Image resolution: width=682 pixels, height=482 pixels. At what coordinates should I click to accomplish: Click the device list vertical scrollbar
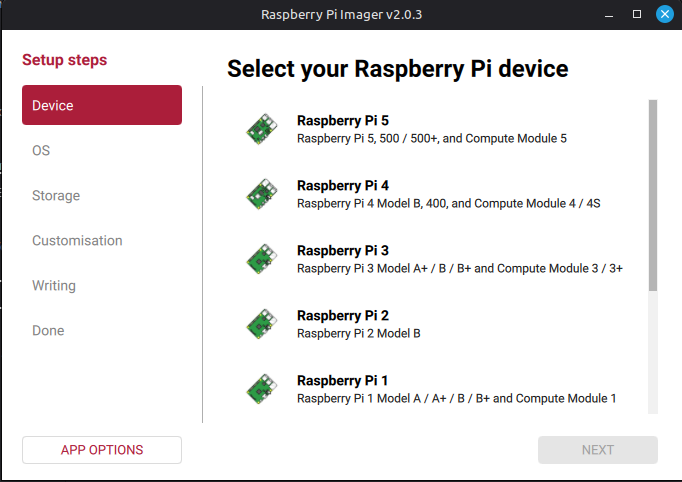tap(652, 195)
